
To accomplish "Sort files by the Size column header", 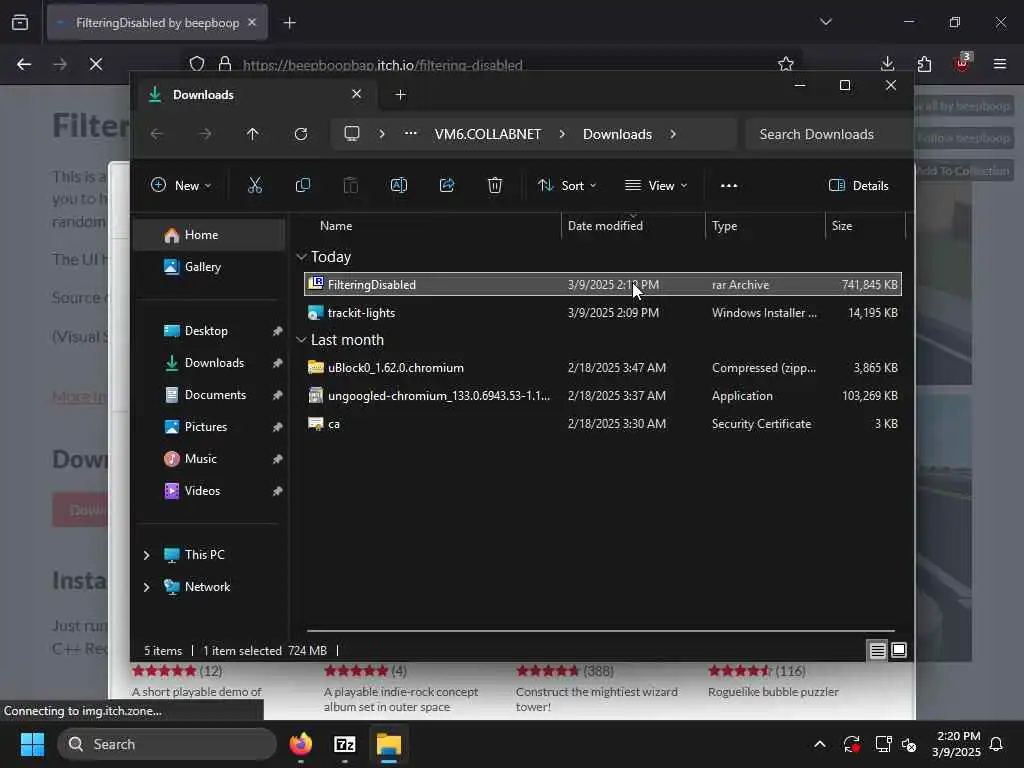I will [865, 226].
